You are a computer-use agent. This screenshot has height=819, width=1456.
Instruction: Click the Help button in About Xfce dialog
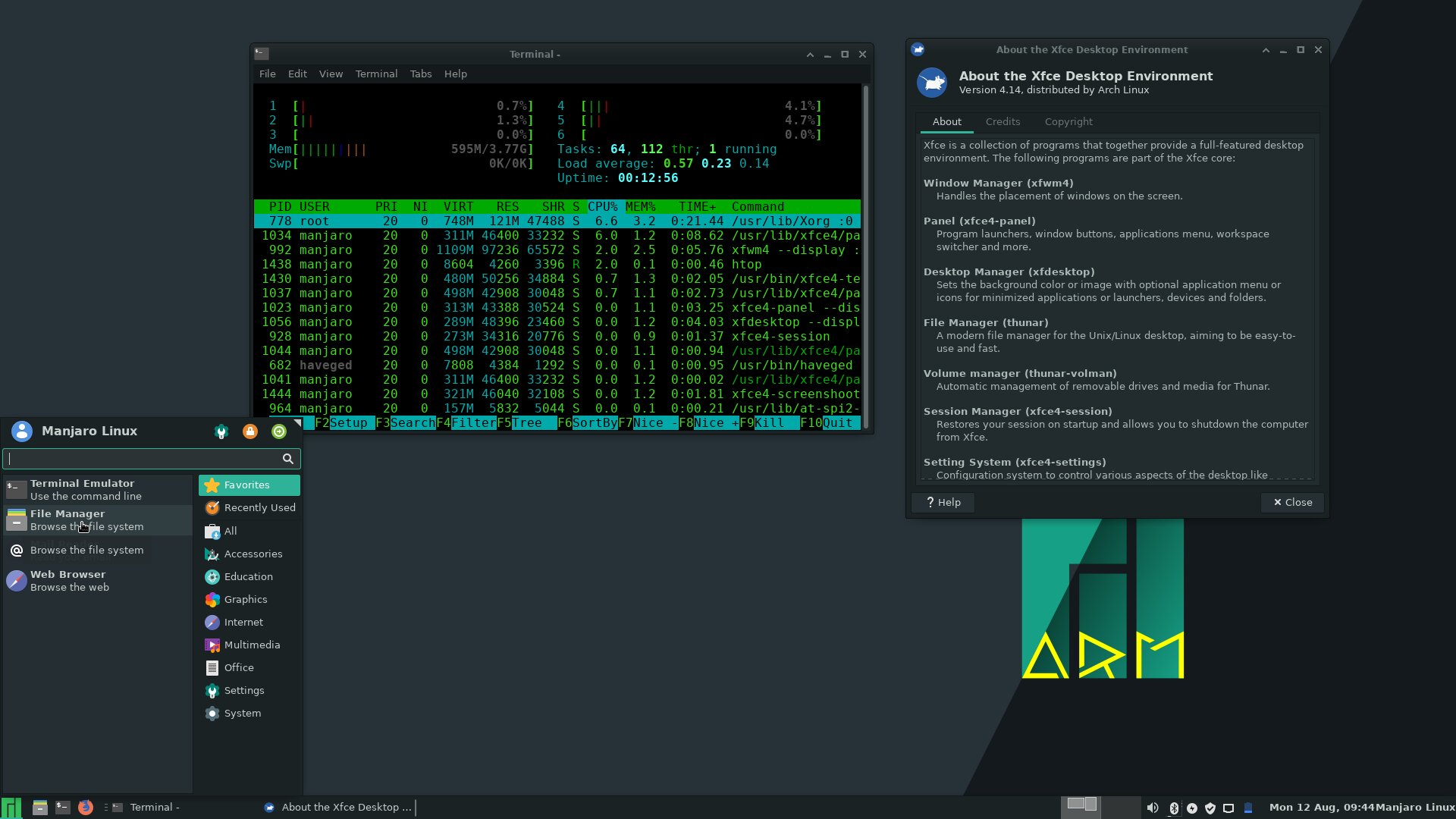(943, 503)
